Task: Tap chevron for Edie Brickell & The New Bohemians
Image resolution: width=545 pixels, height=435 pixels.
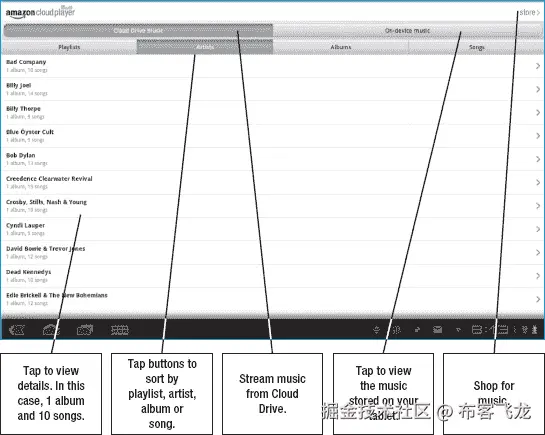Action: (538, 299)
